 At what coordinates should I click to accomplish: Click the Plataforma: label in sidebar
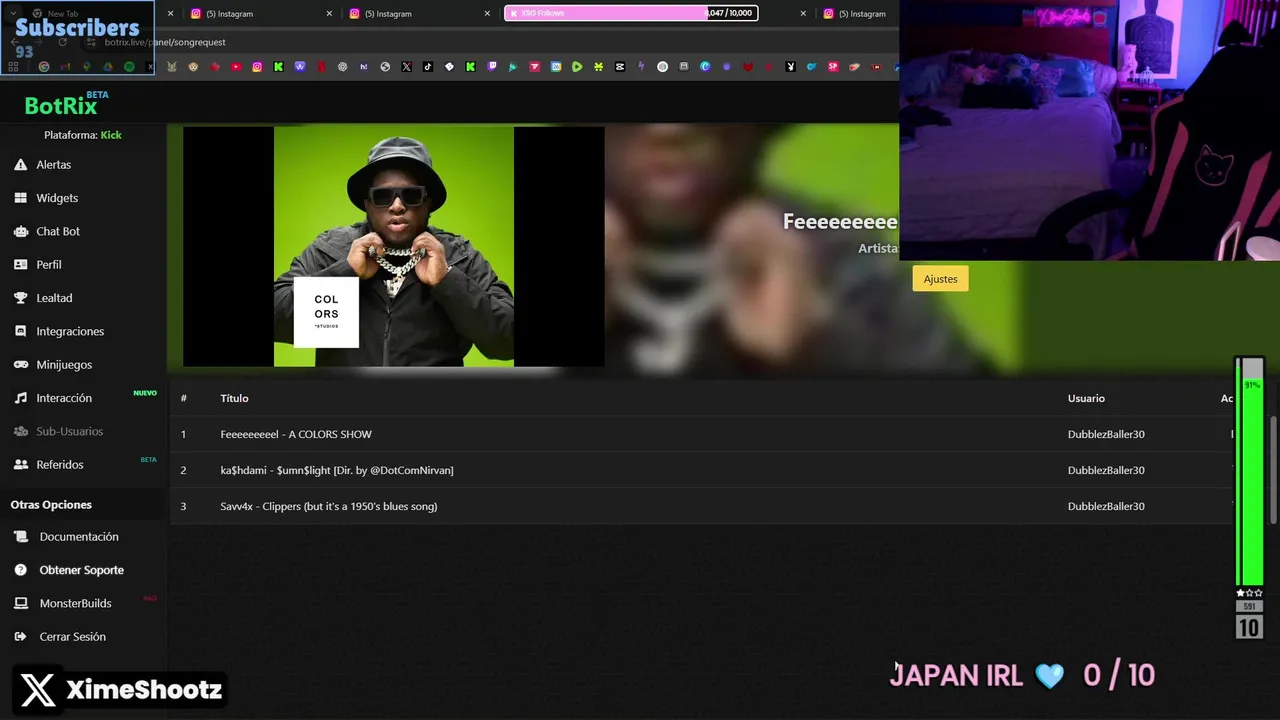pyautogui.click(x=71, y=135)
